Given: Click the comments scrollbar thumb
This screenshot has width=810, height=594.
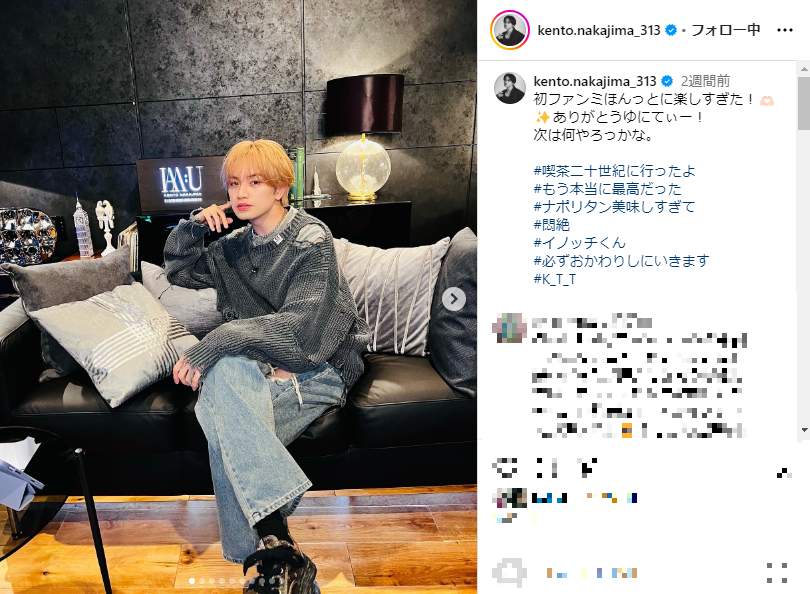Looking at the screenshot, I should 804,103.
